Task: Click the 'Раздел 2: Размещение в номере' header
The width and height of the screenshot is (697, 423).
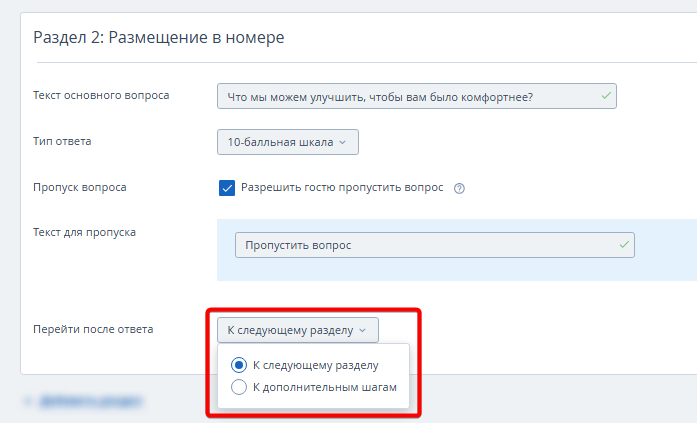Action: tap(159, 38)
